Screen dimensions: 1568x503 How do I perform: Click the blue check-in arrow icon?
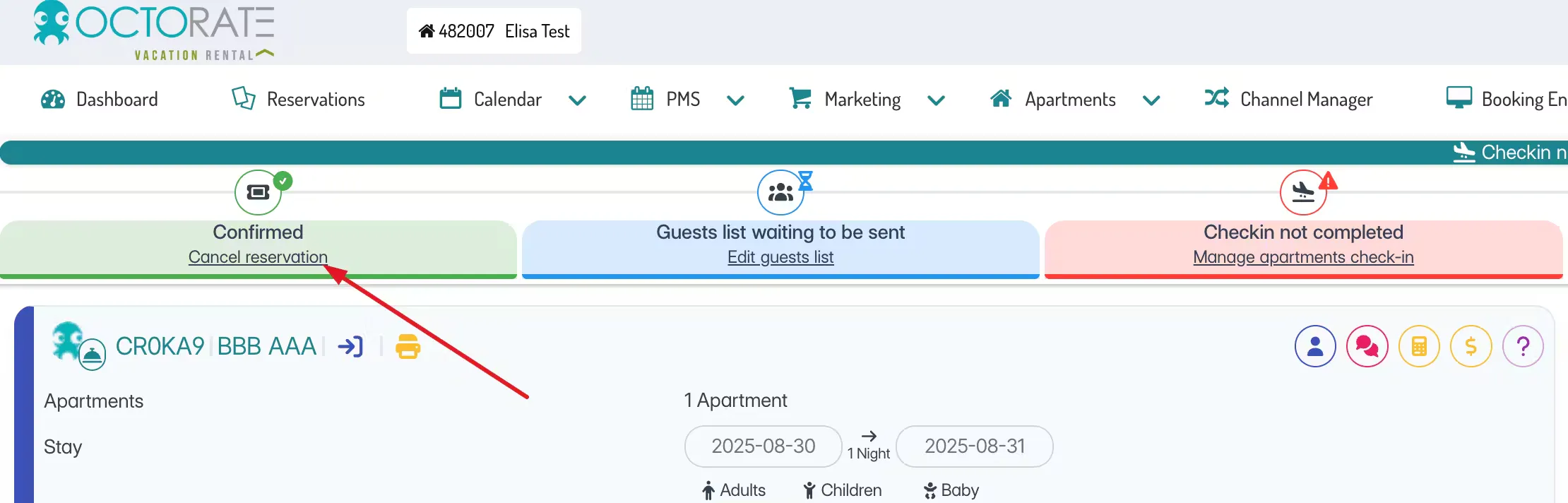[x=350, y=346]
